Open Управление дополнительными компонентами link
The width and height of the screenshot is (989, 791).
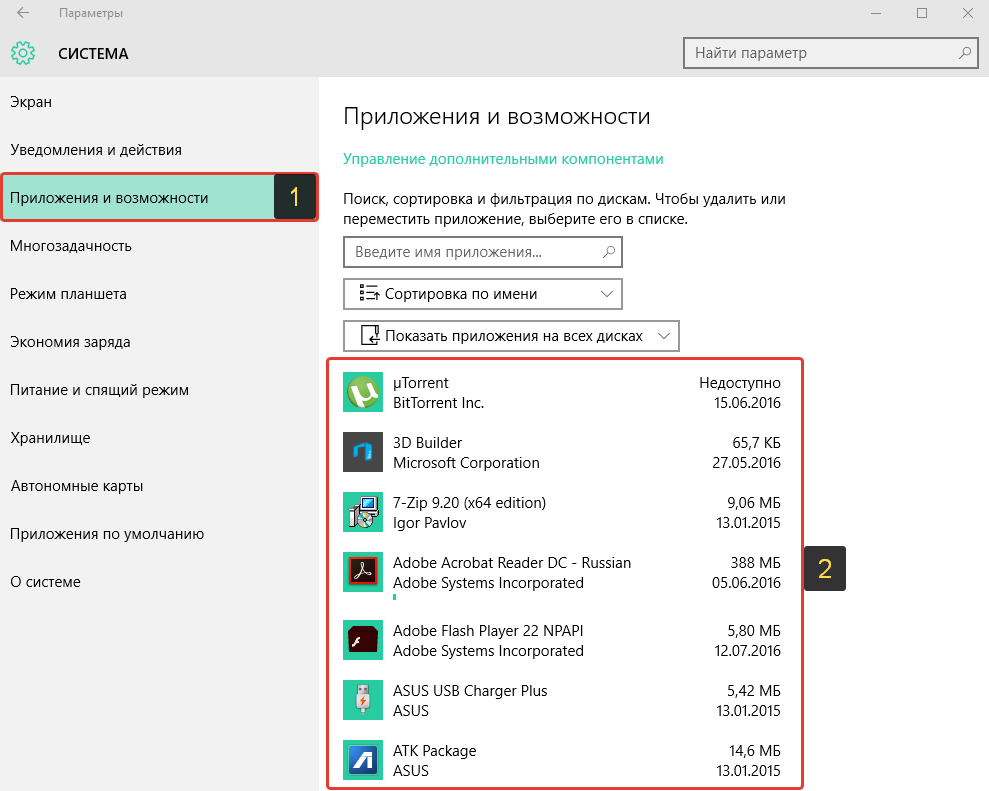click(503, 159)
